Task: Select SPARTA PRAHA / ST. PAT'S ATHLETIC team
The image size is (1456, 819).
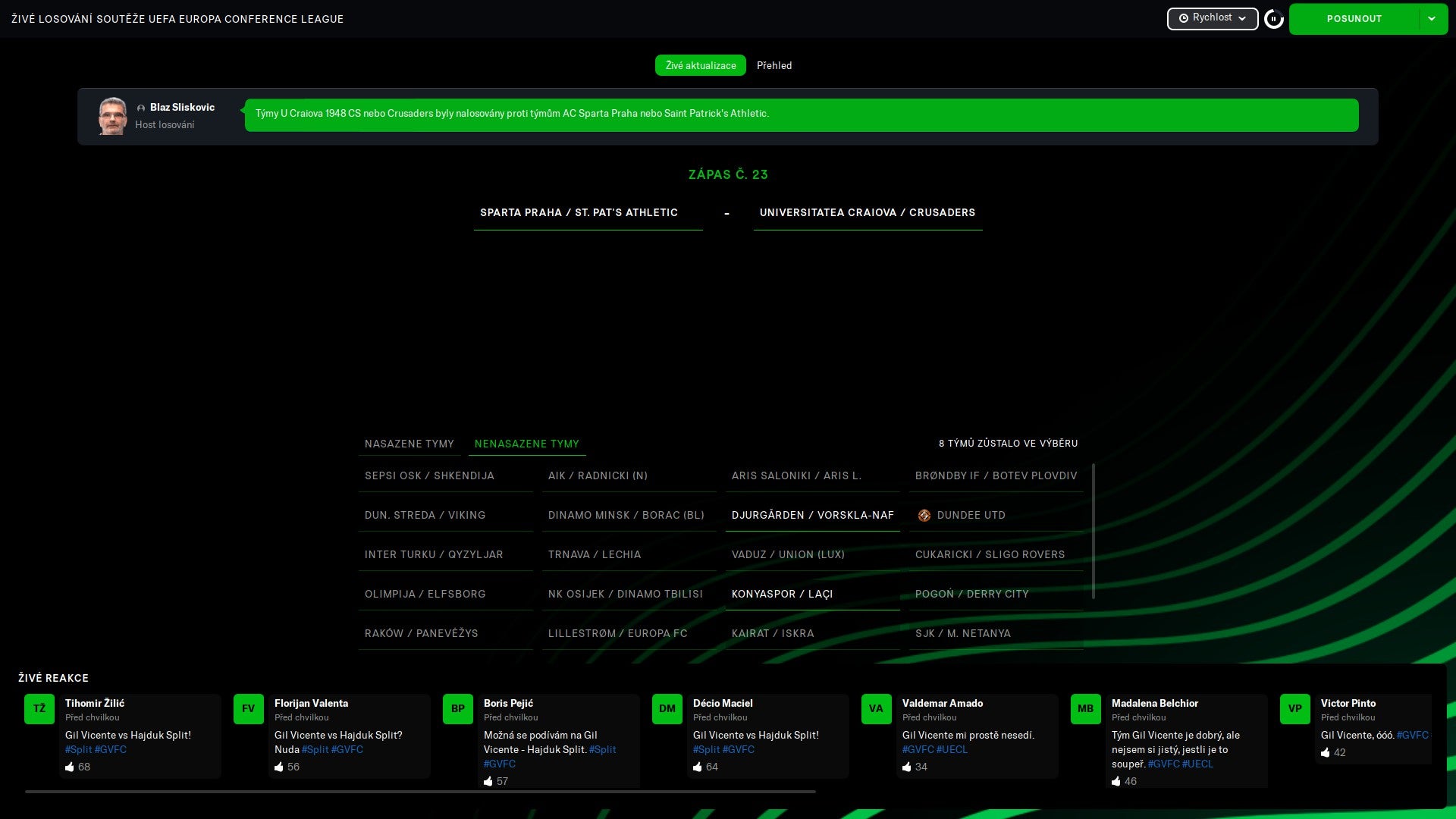Action: (x=588, y=213)
